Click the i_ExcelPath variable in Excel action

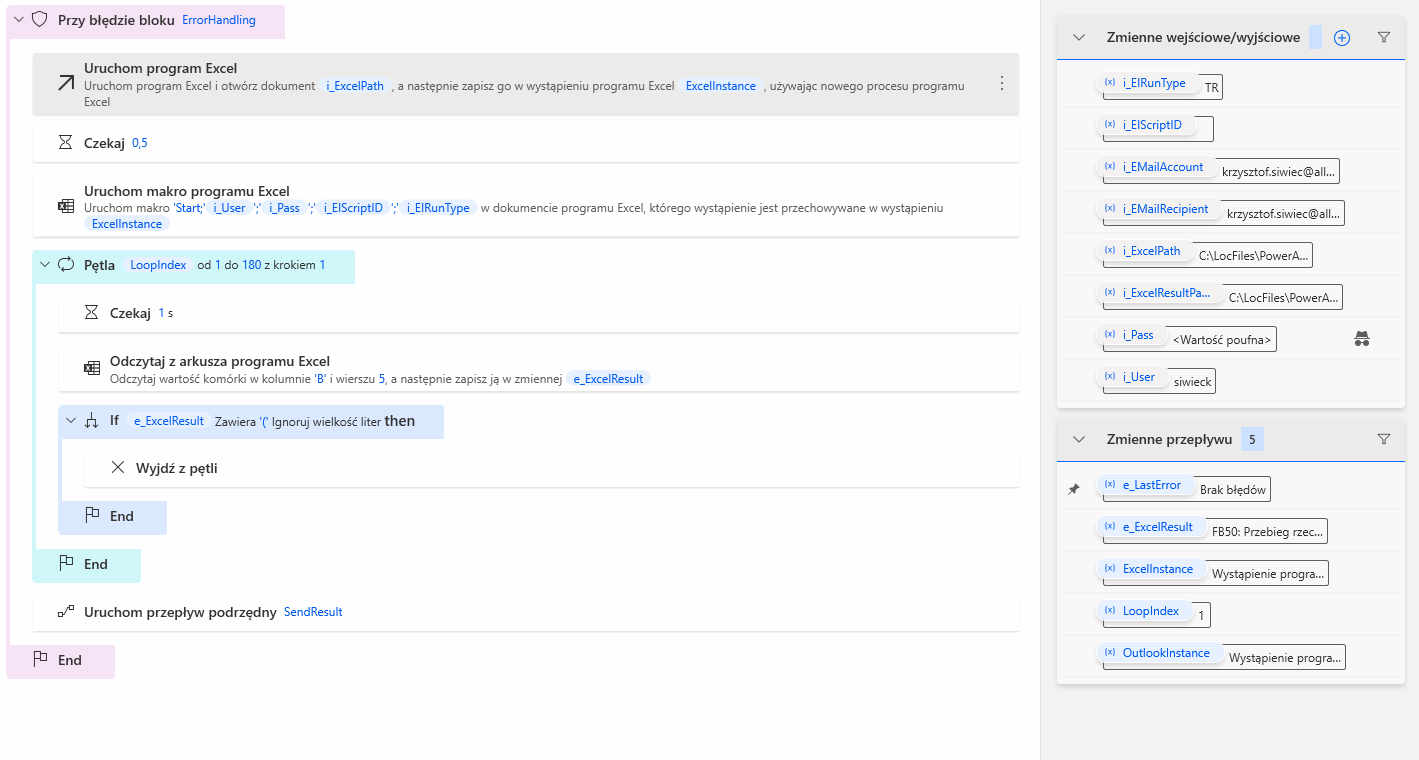tap(355, 86)
